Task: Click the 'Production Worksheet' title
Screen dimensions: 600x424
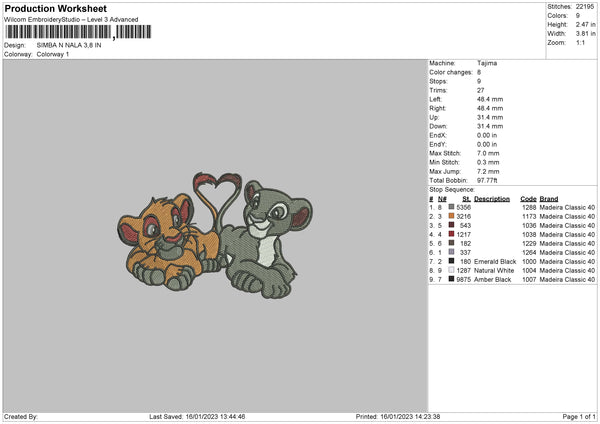Action: click(55, 8)
